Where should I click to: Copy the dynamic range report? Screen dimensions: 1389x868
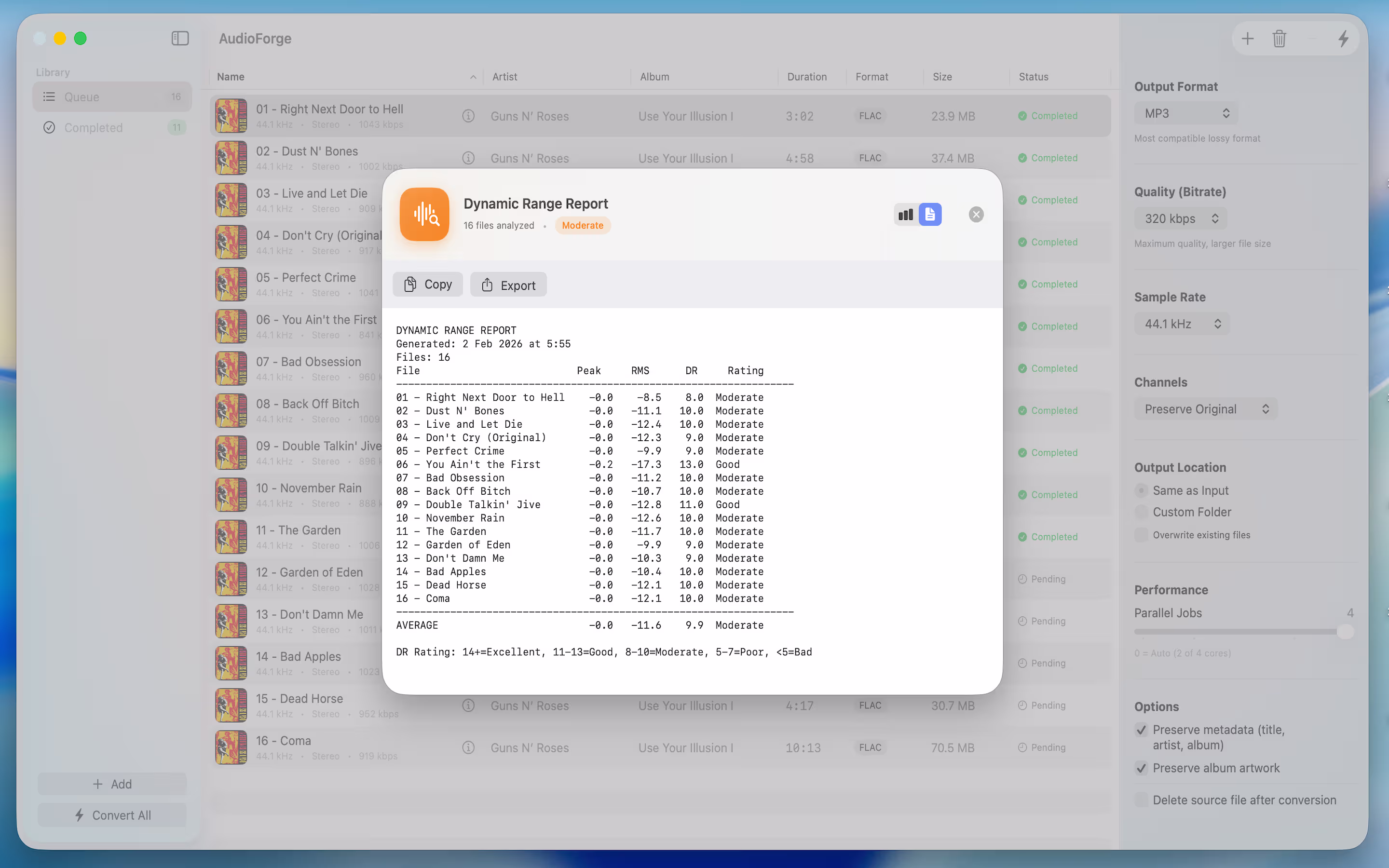(x=428, y=285)
